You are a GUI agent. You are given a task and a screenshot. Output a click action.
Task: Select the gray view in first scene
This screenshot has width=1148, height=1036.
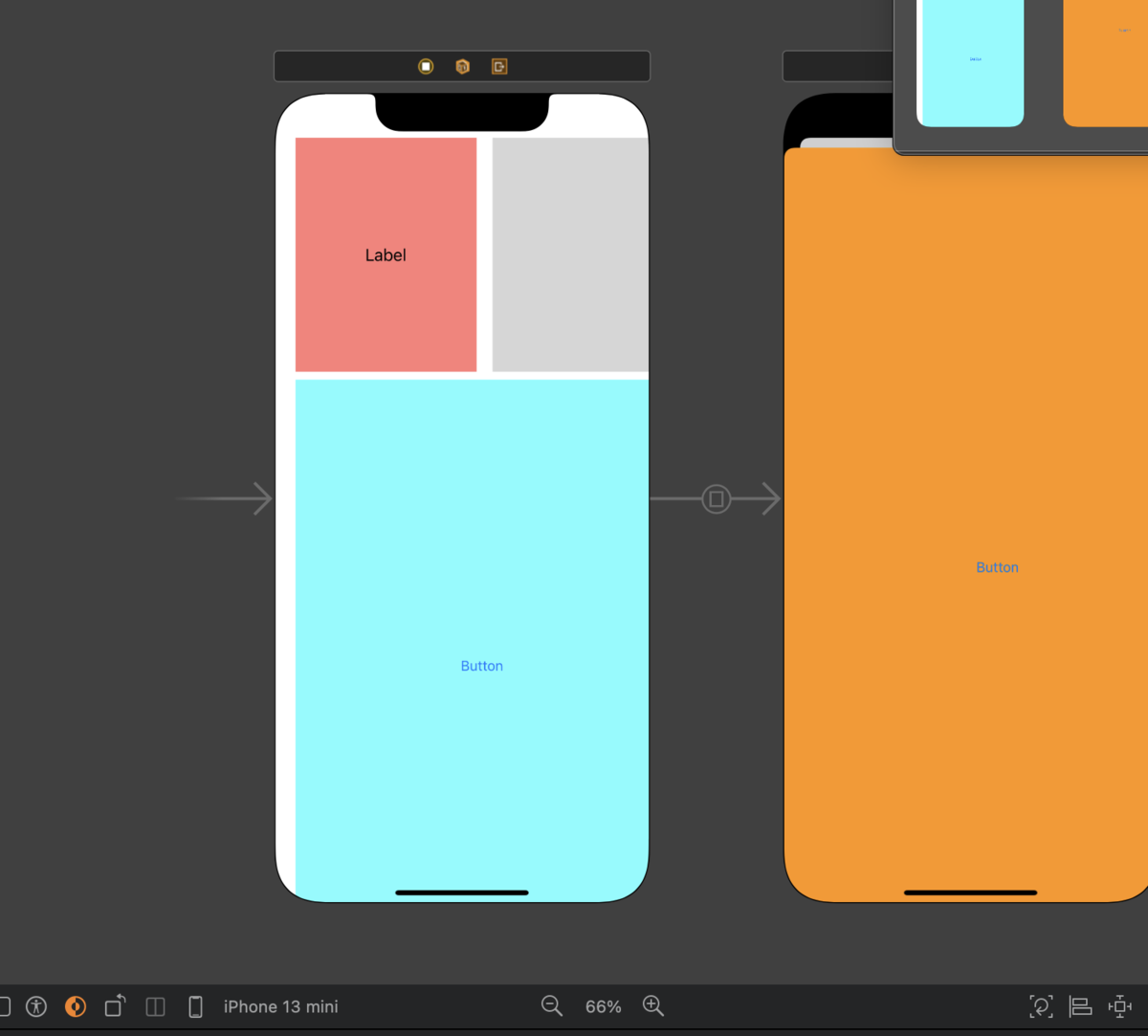[570, 254]
